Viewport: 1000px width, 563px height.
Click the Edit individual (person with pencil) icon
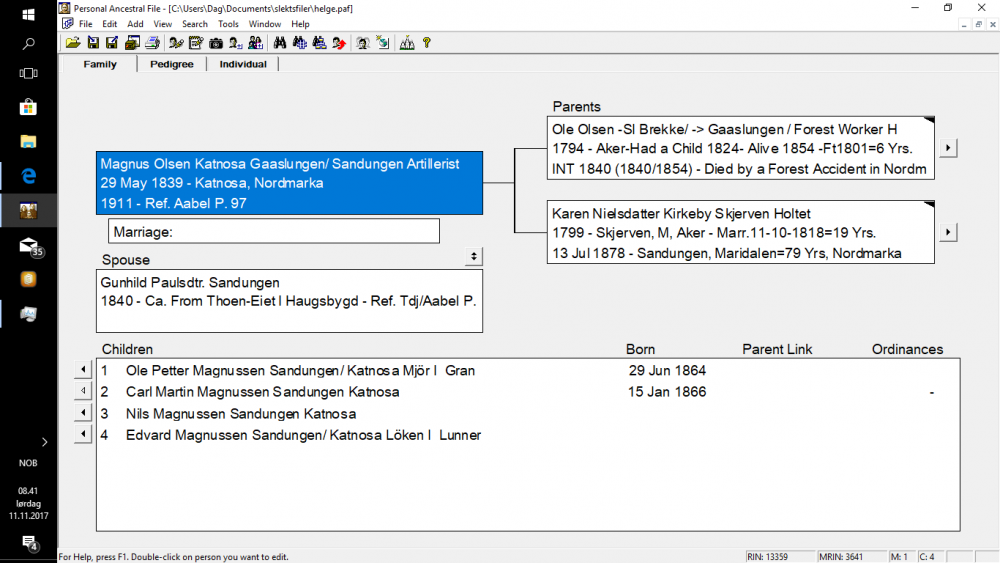coord(176,43)
